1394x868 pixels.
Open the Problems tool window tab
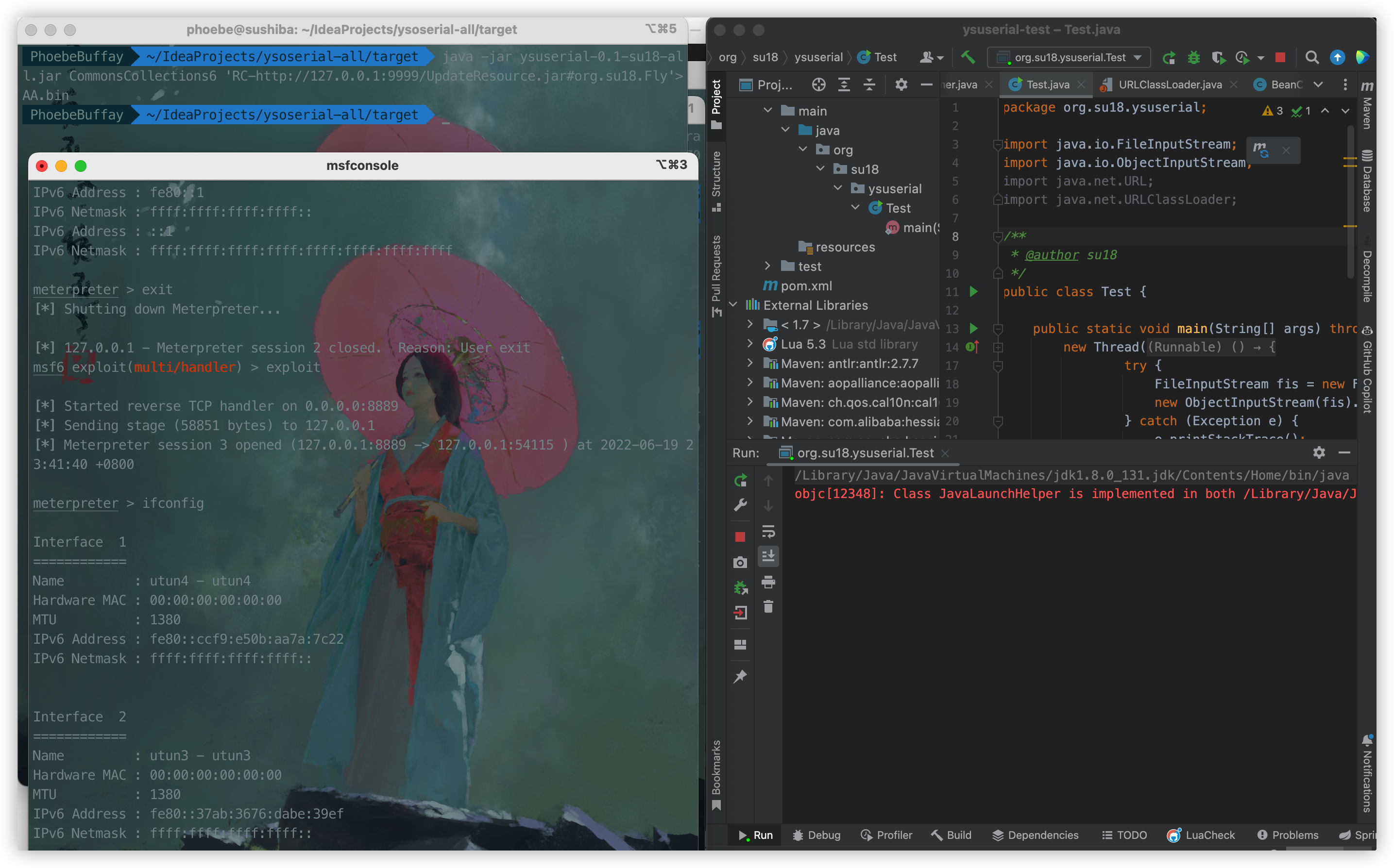(x=1288, y=835)
